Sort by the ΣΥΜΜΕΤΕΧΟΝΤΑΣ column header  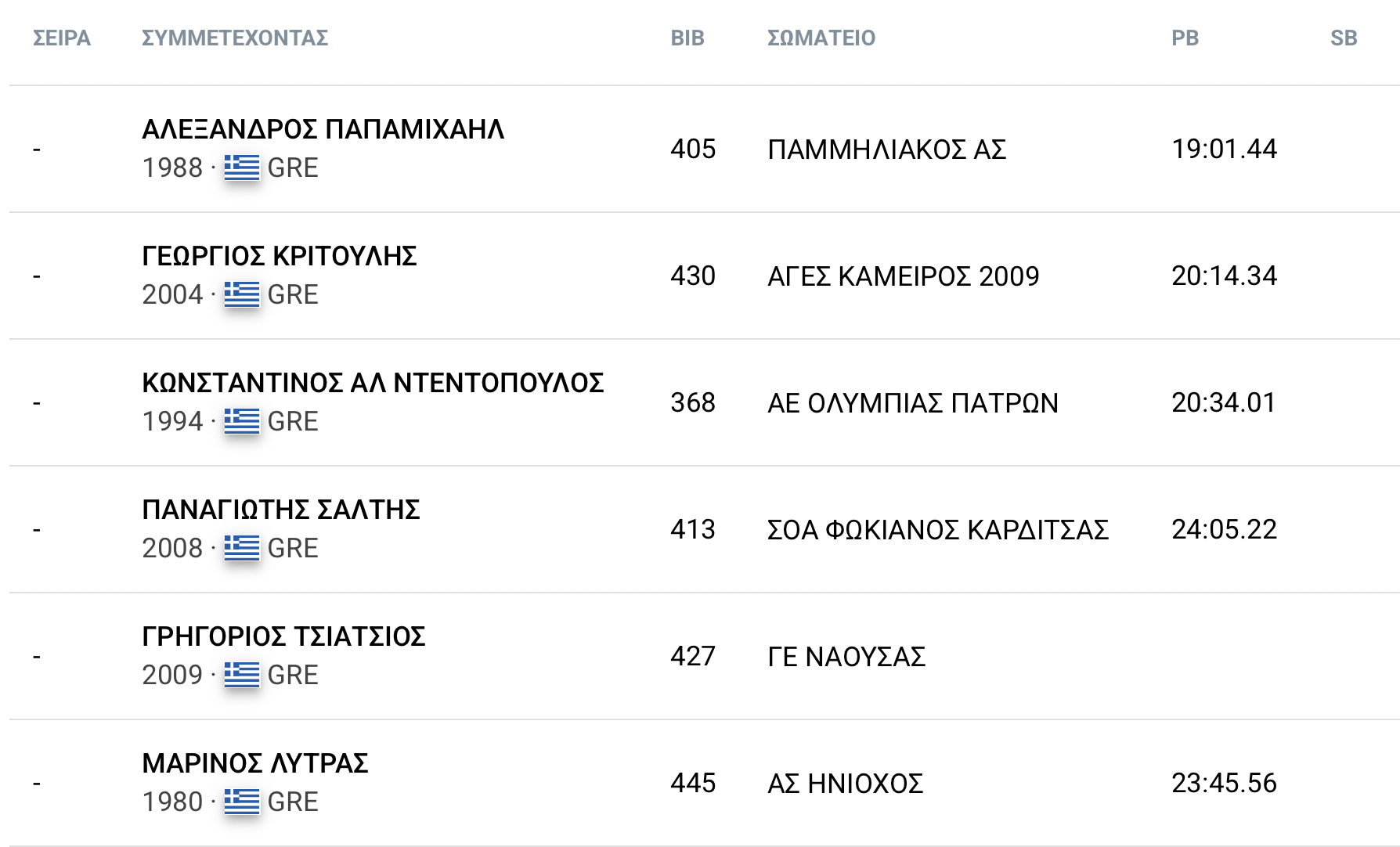(235, 38)
